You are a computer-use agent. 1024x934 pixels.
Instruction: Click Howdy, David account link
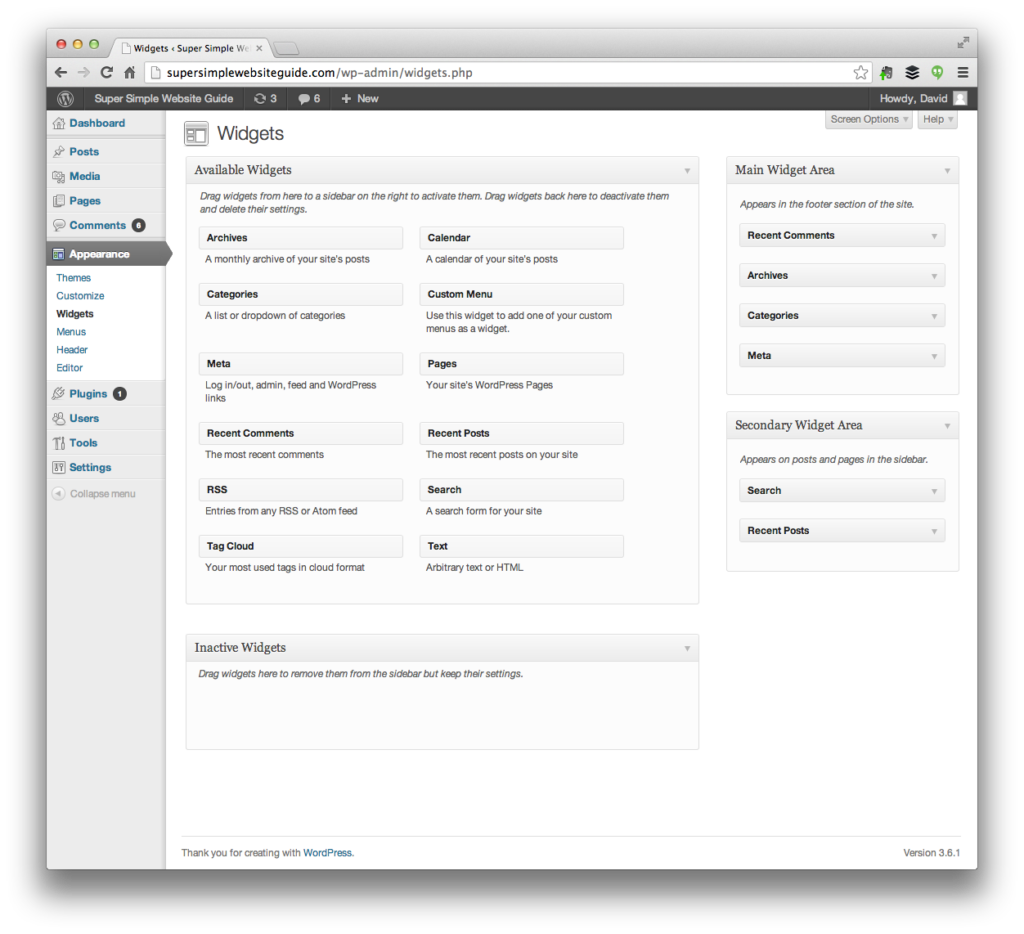913,99
